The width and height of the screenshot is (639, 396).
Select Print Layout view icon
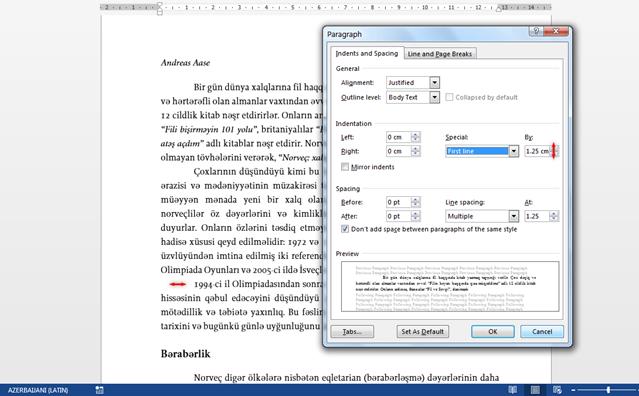pos(535,390)
